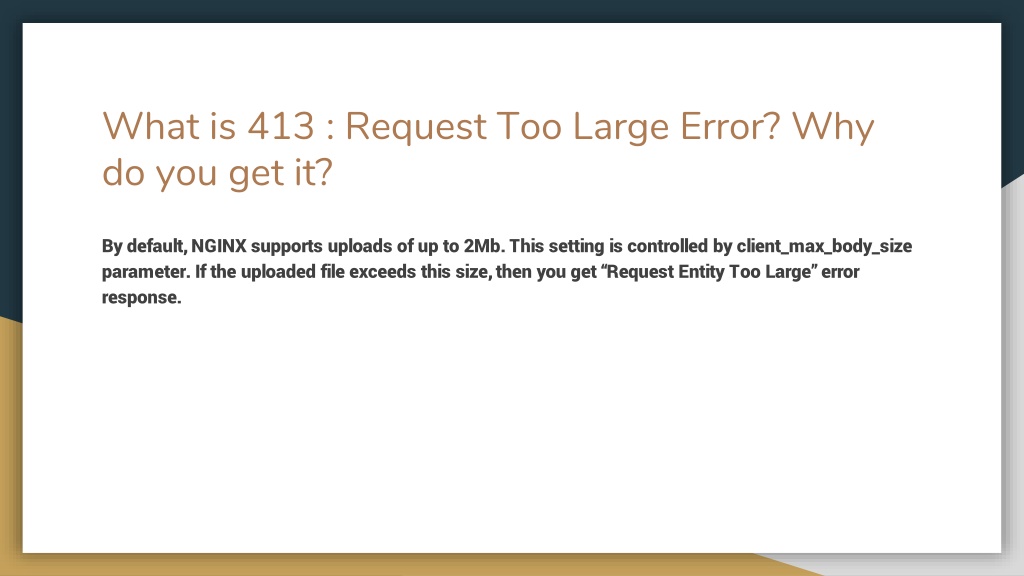Image resolution: width=1024 pixels, height=576 pixels.
Task: Click the word "Why" in the title
Action: [x=833, y=129]
